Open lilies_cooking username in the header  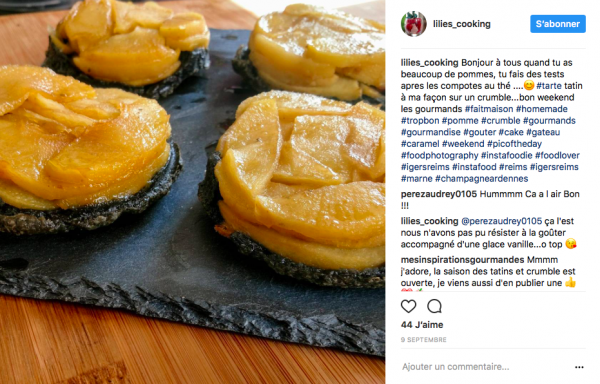tap(461, 24)
